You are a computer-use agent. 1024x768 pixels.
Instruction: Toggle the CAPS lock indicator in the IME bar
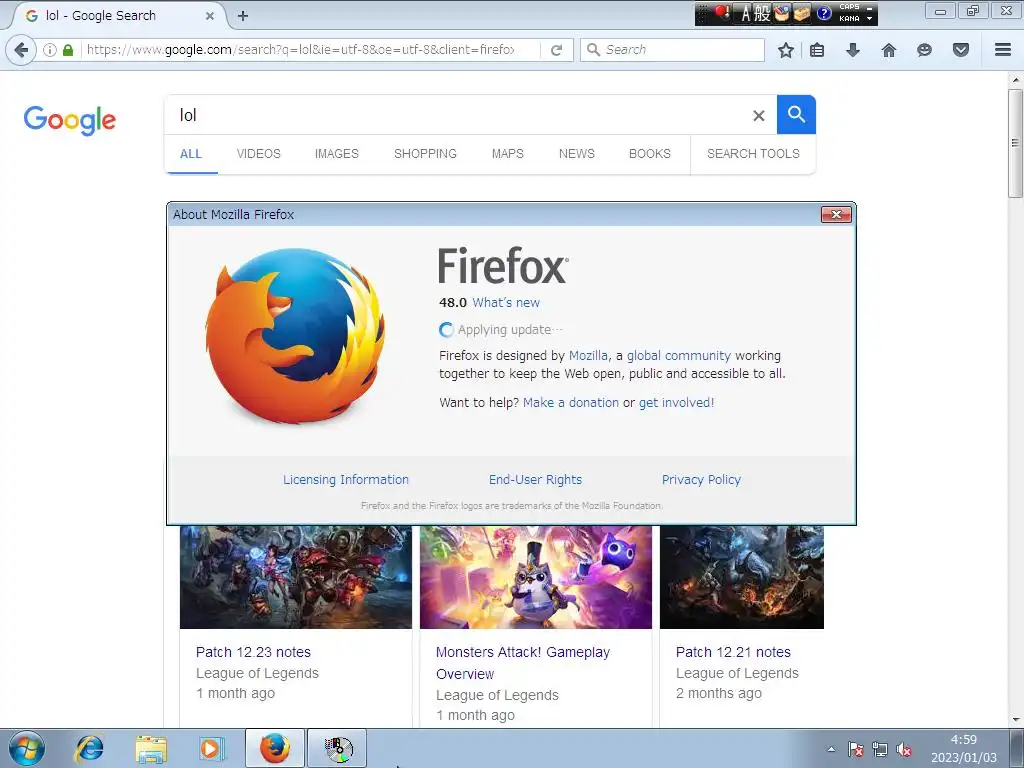pos(850,7)
